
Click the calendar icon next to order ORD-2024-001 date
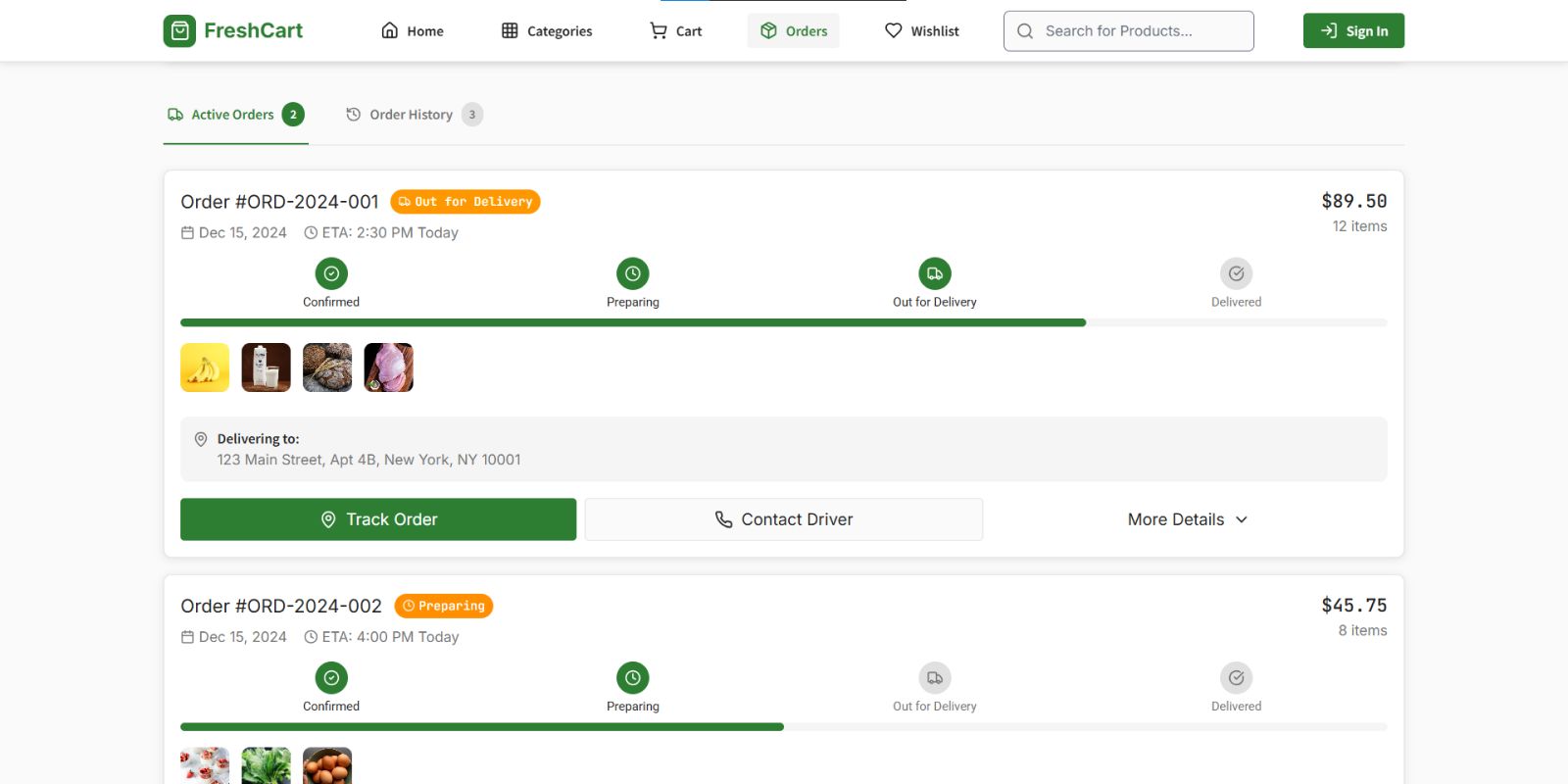pos(187,233)
